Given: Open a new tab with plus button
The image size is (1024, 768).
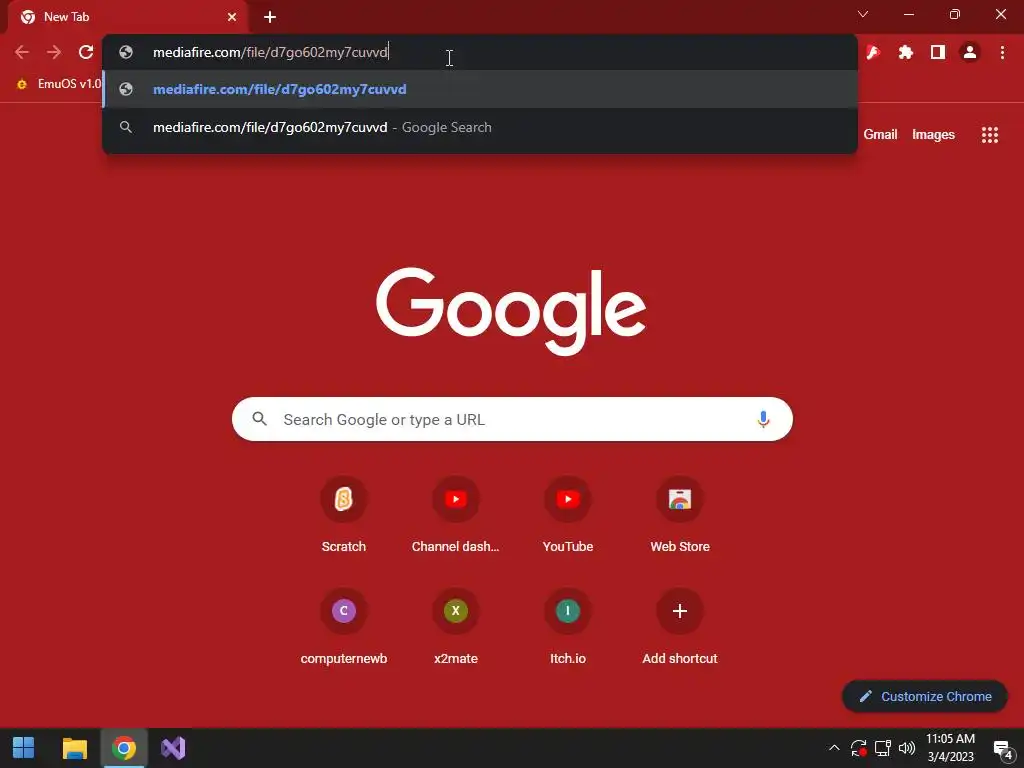Looking at the screenshot, I should pos(270,17).
